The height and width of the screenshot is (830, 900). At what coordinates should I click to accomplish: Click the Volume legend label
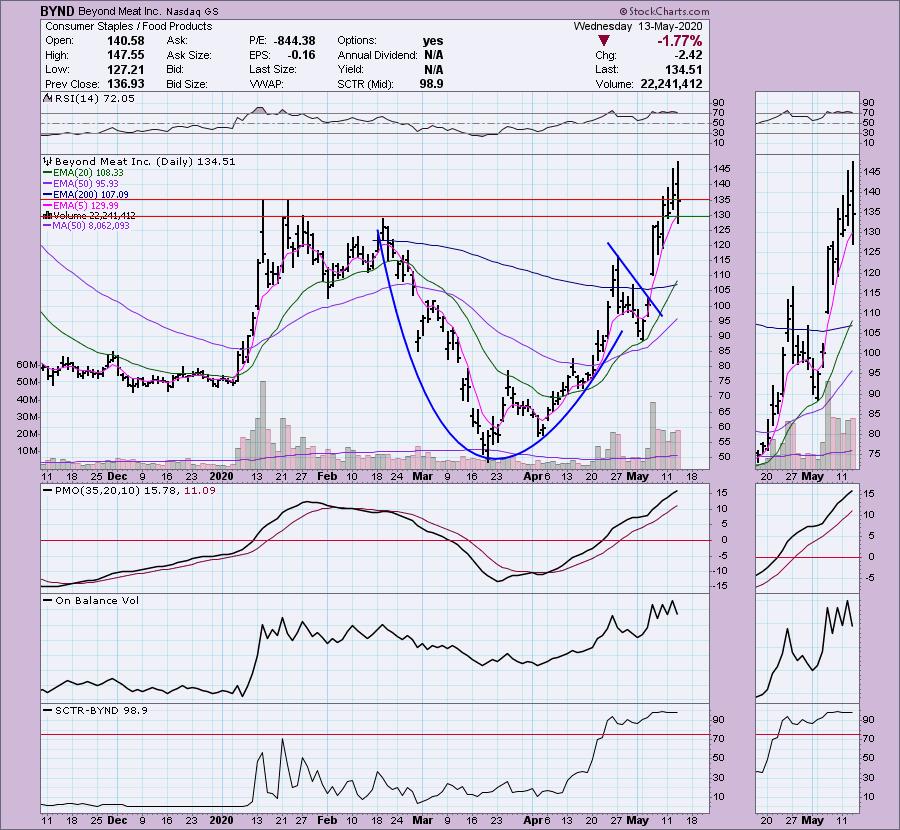coord(88,216)
